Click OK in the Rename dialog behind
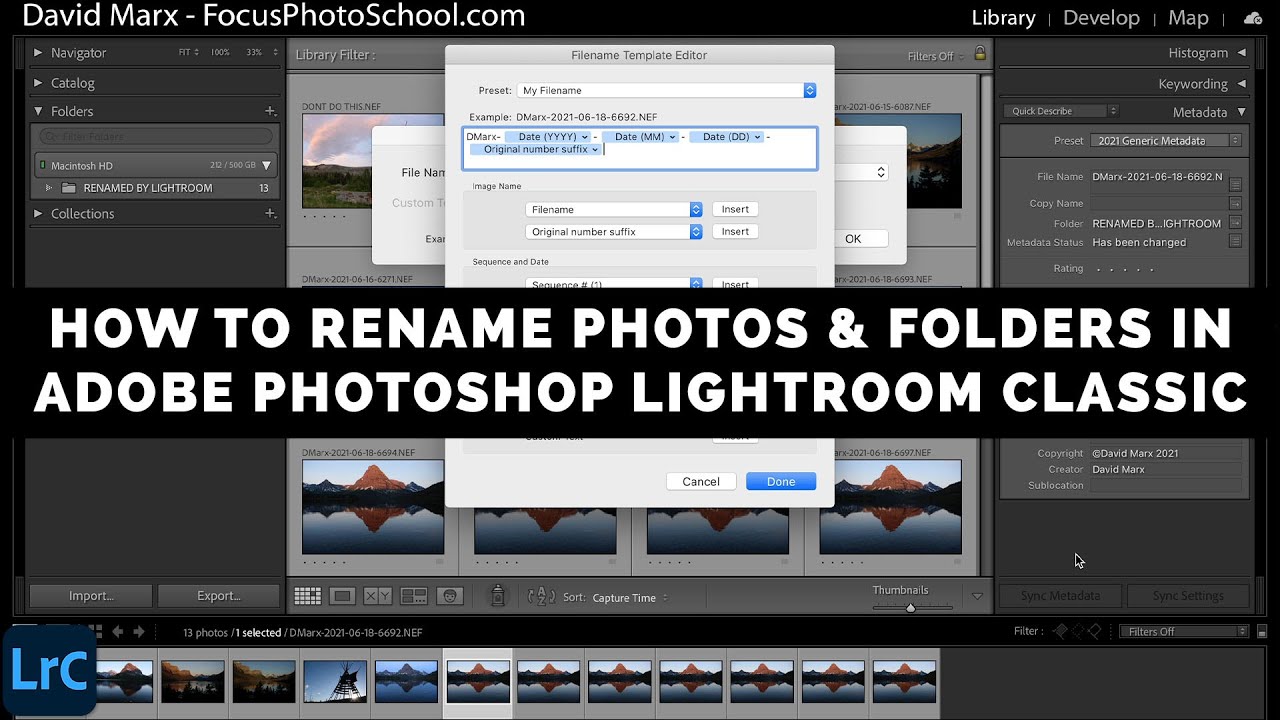 [853, 239]
